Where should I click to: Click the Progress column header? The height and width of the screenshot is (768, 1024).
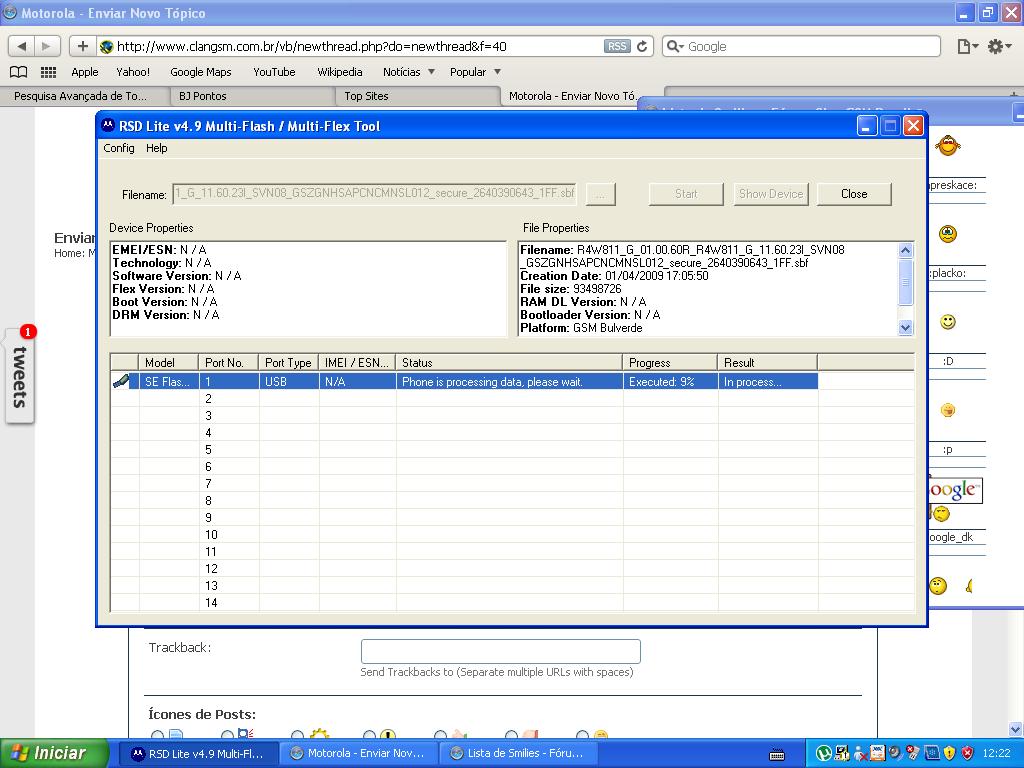point(671,362)
